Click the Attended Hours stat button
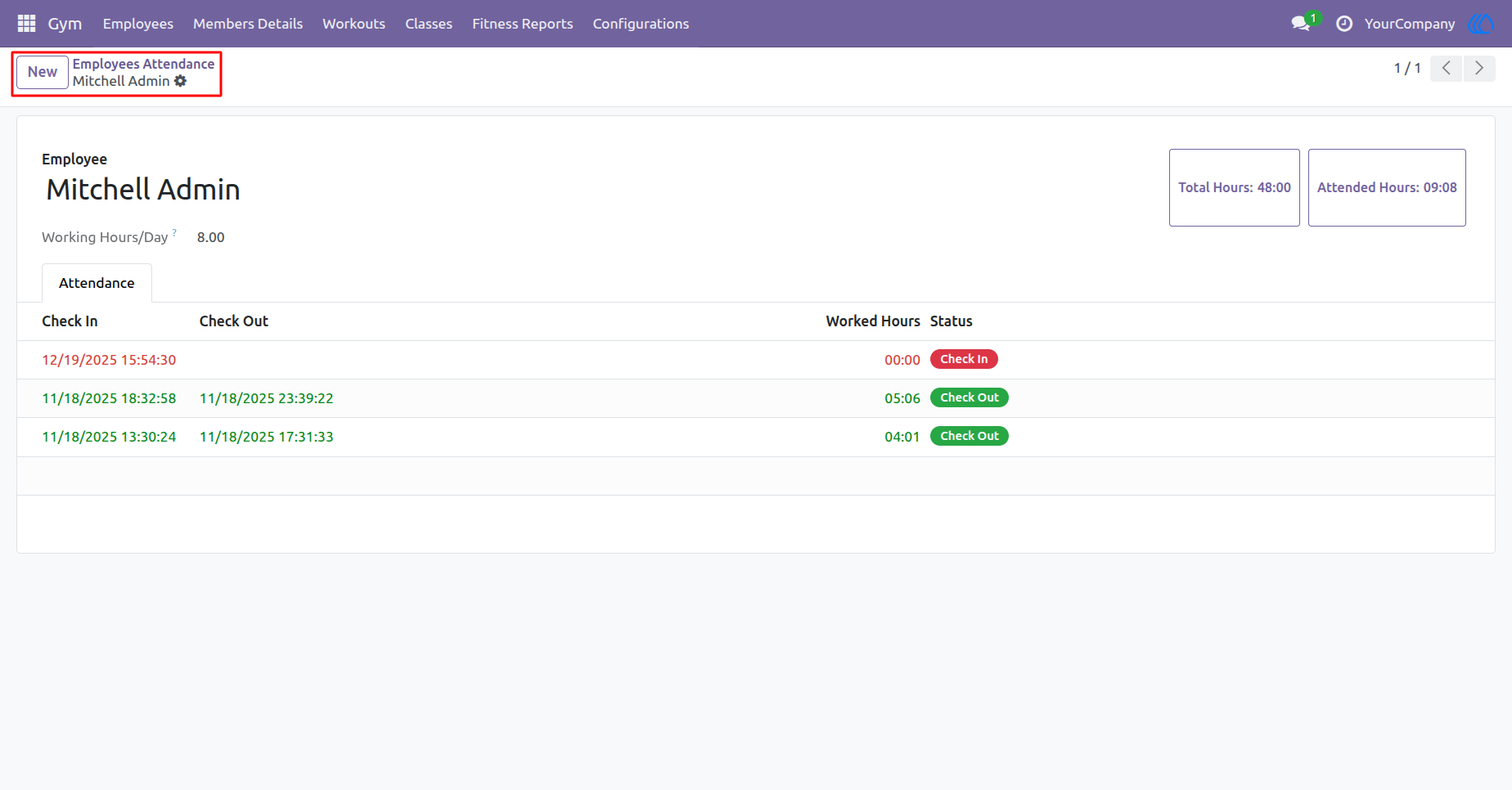The image size is (1512, 790). (x=1387, y=187)
